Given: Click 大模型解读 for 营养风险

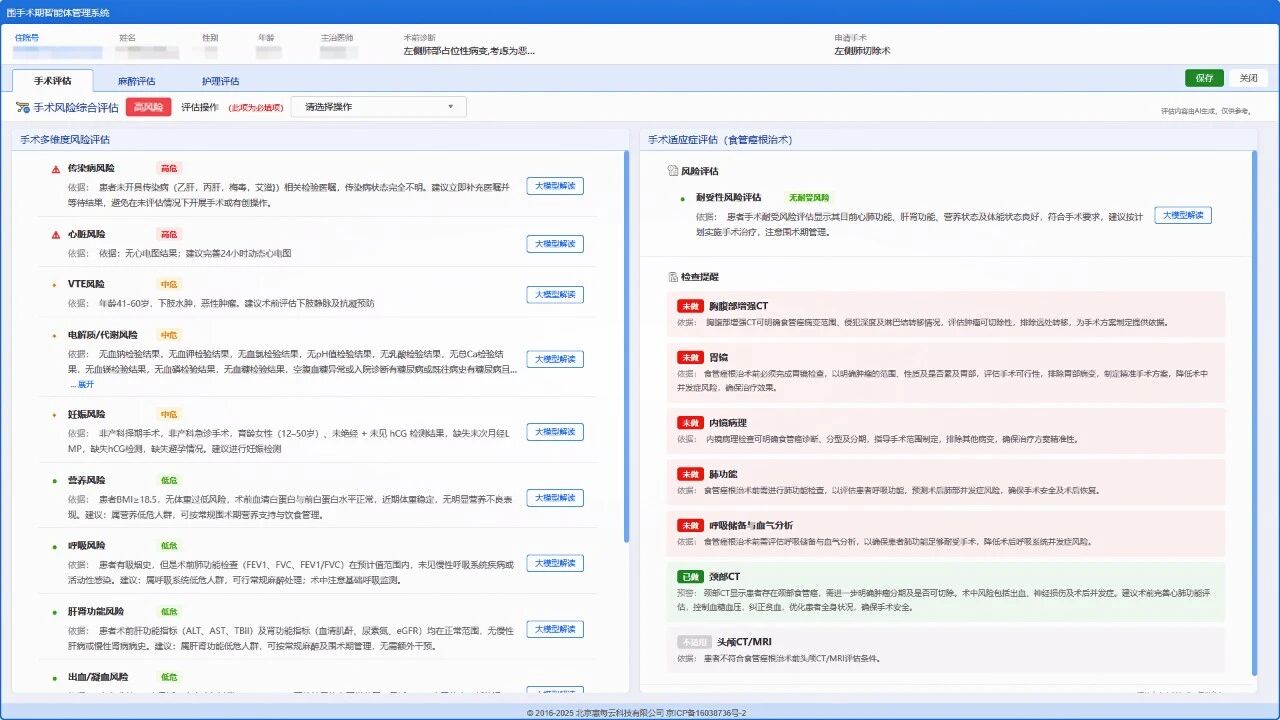Looking at the screenshot, I should click(x=555, y=498).
